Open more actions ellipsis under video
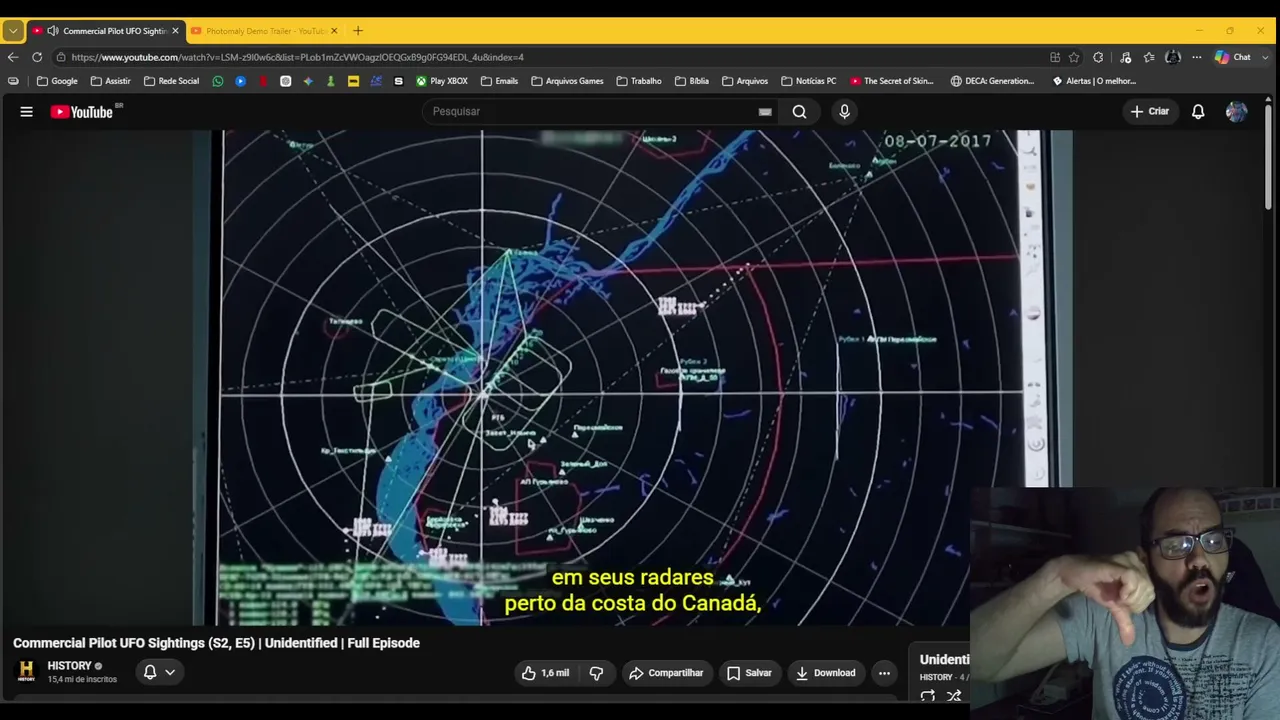The width and height of the screenshot is (1280, 720). pyautogui.click(x=884, y=673)
